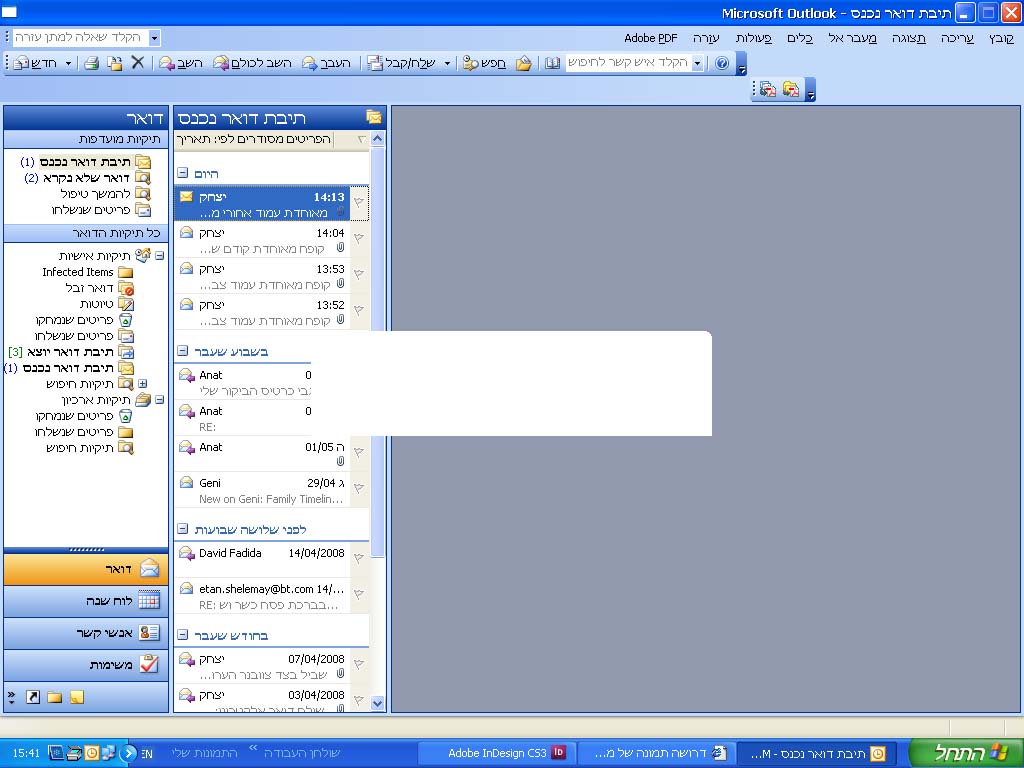Click the השב reply button
The height and width of the screenshot is (768, 1024).
(181, 63)
